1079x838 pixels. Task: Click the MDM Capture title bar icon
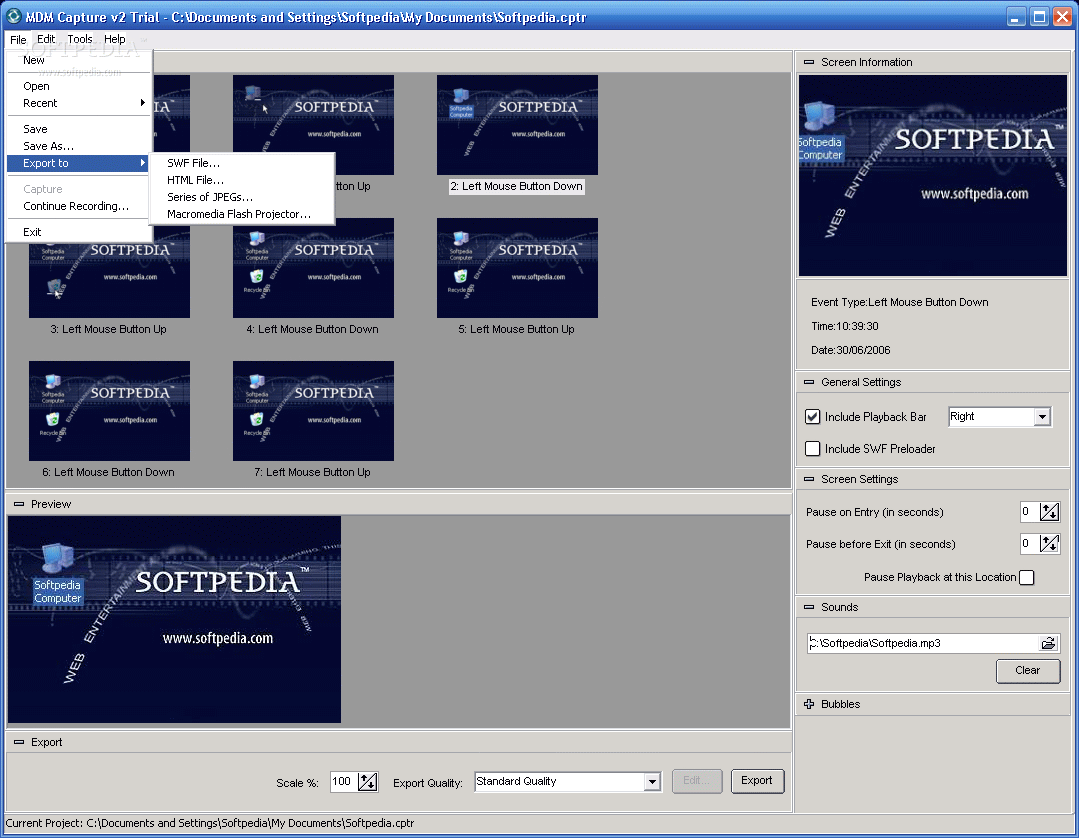point(13,16)
